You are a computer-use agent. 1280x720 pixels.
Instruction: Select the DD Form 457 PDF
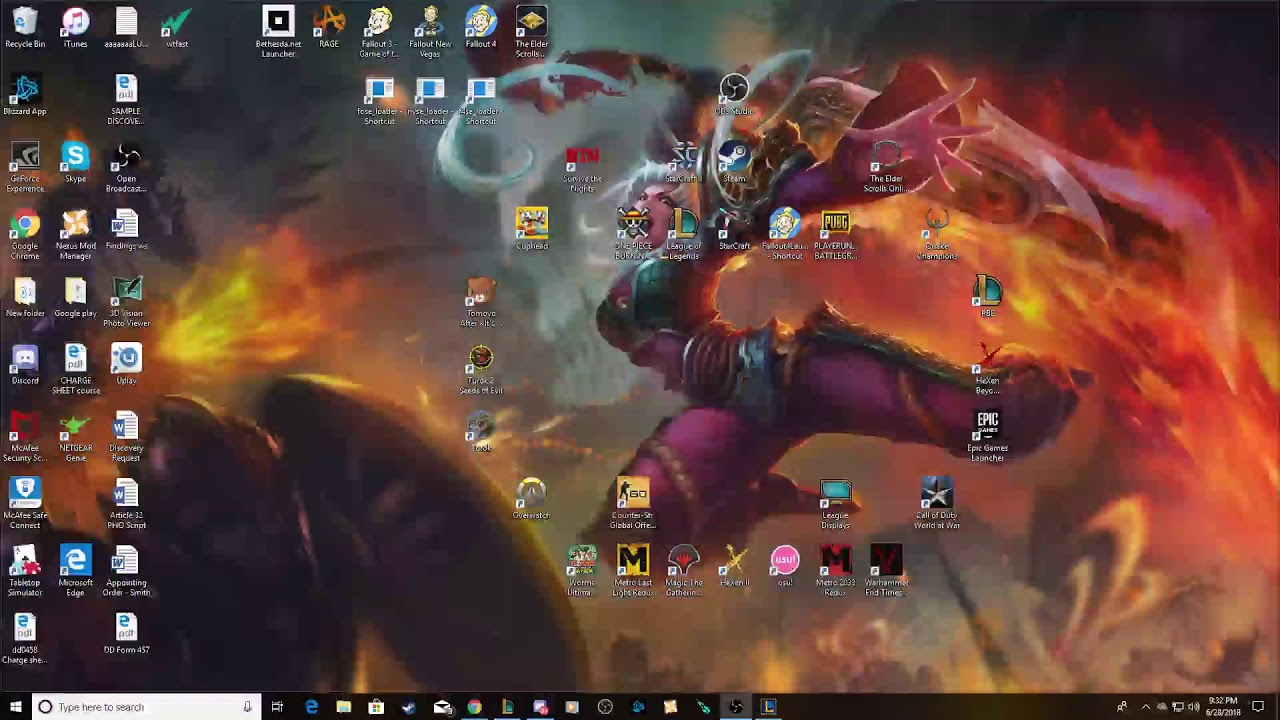[x=126, y=634]
